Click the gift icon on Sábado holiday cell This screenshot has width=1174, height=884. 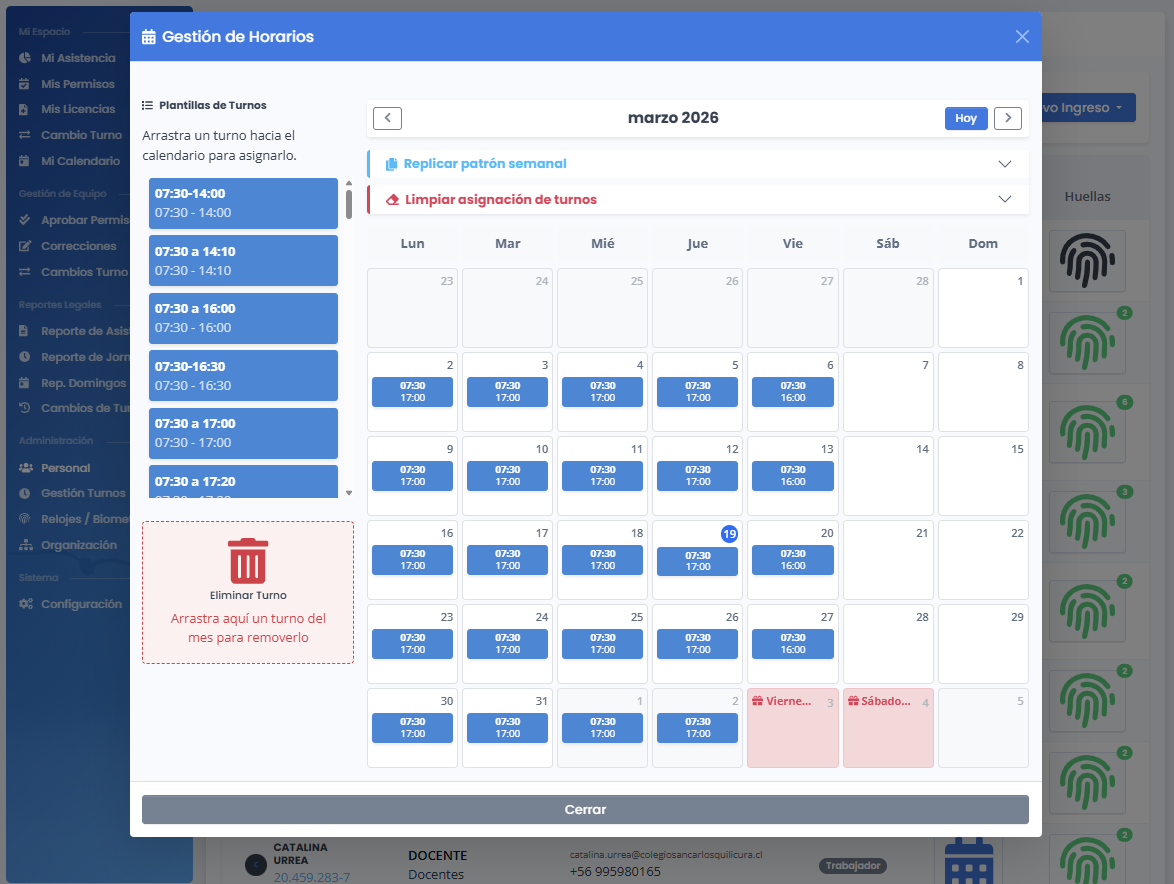[x=853, y=702]
